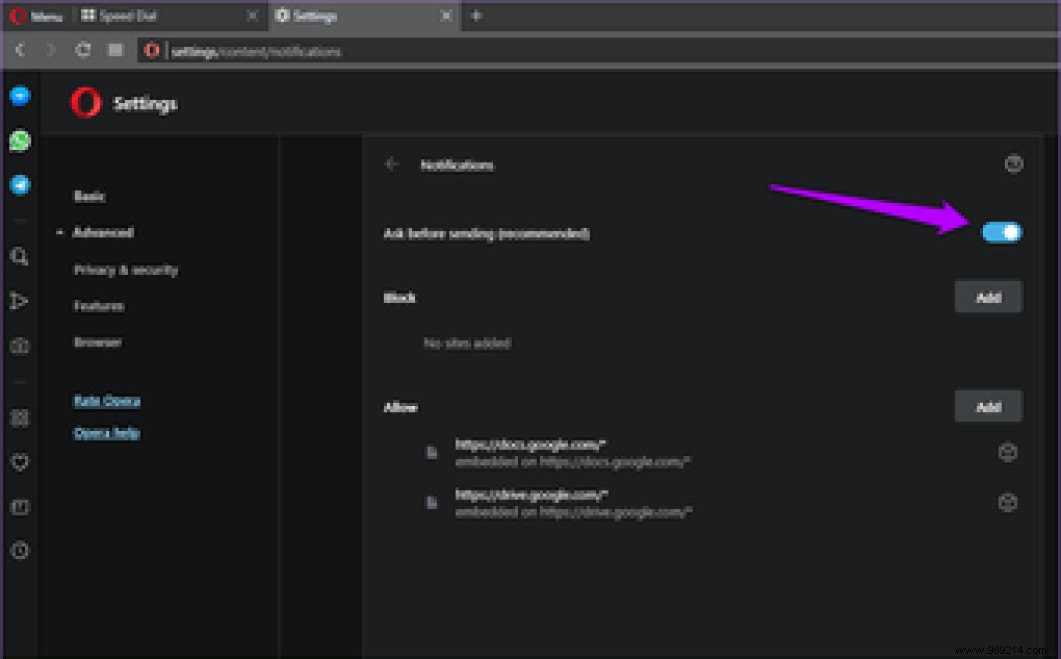Open Telegram in the sidebar
This screenshot has height=659, width=1061.
(x=19, y=185)
